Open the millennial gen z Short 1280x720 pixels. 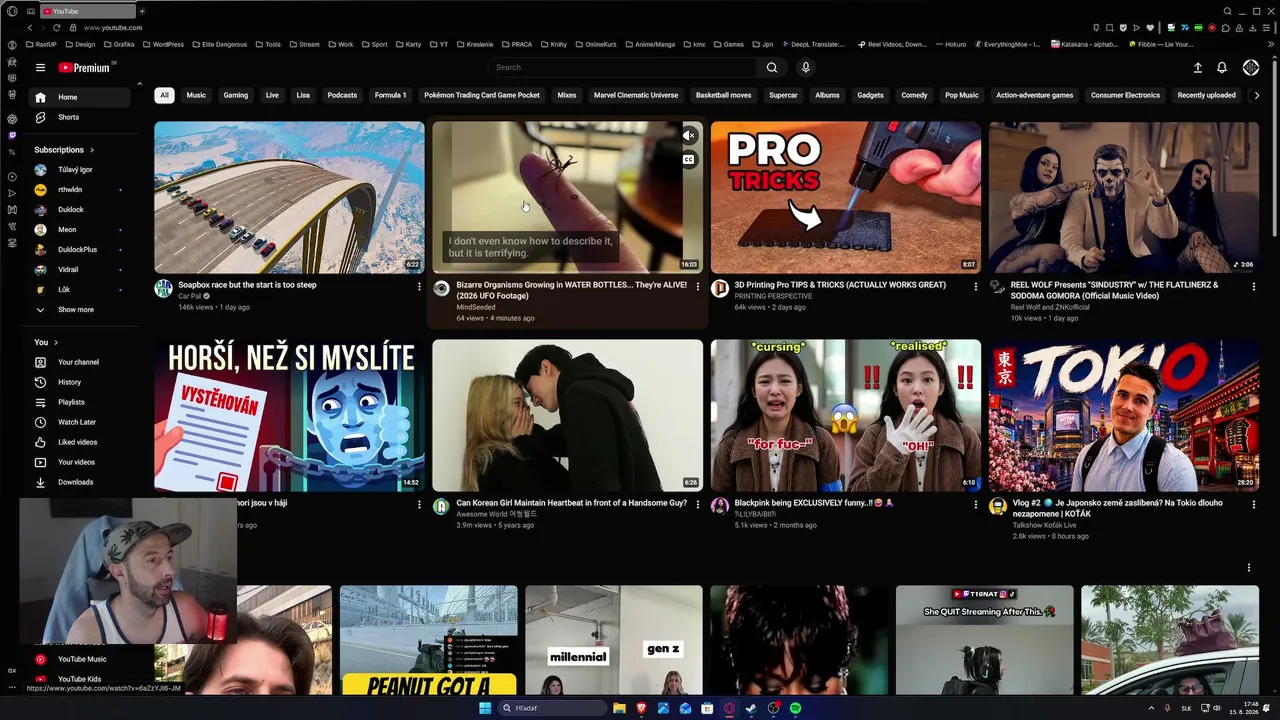613,640
